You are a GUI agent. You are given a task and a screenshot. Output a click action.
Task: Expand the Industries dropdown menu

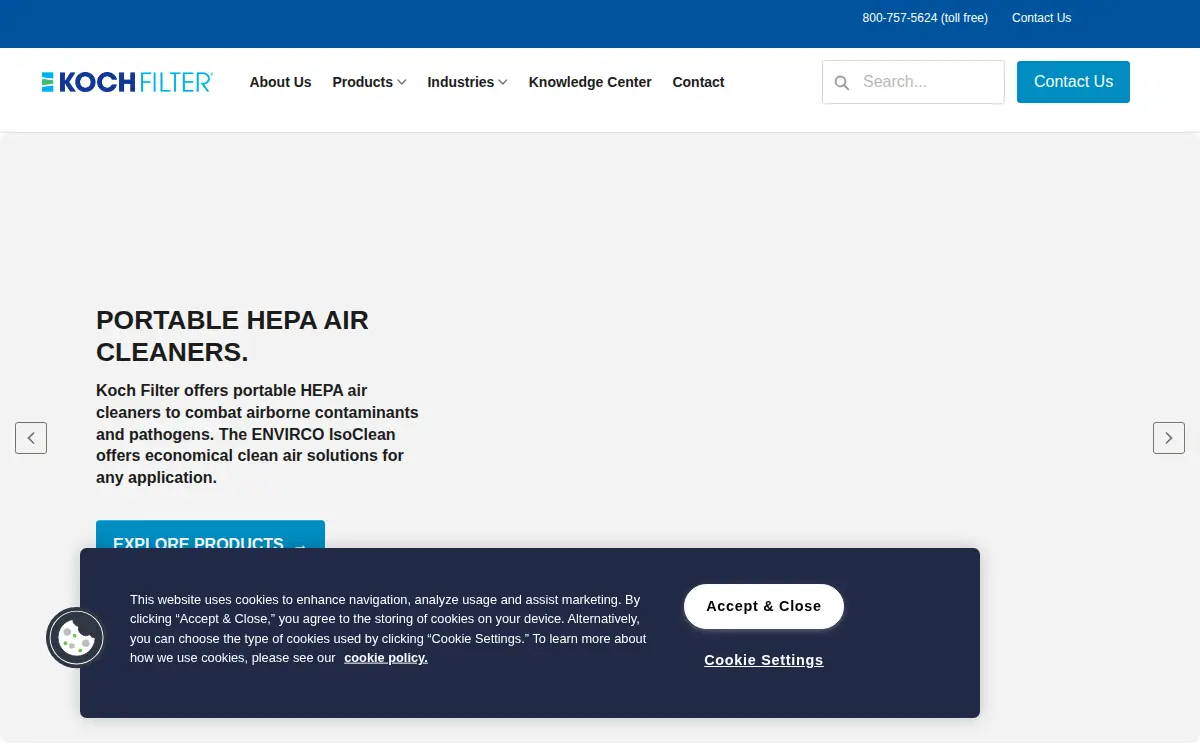pos(467,82)
